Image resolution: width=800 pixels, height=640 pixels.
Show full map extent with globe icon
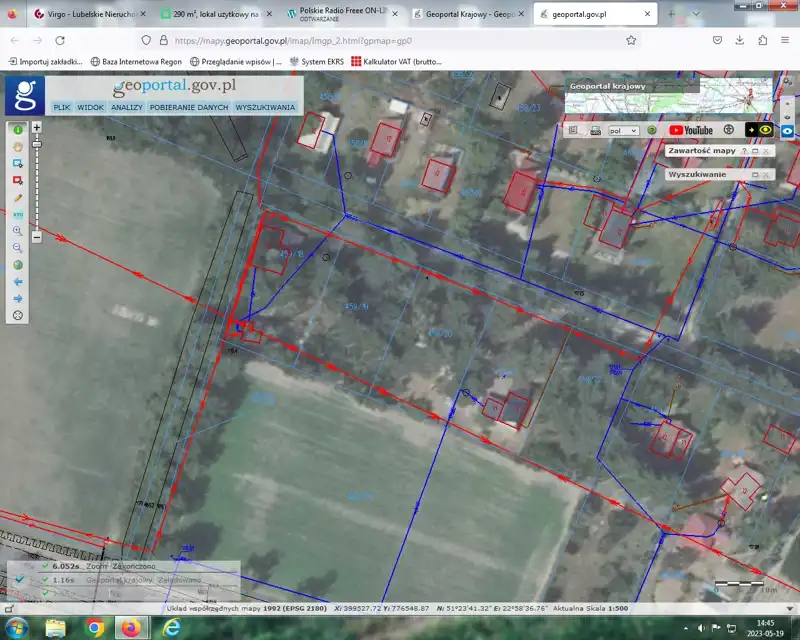coord(17,265)
